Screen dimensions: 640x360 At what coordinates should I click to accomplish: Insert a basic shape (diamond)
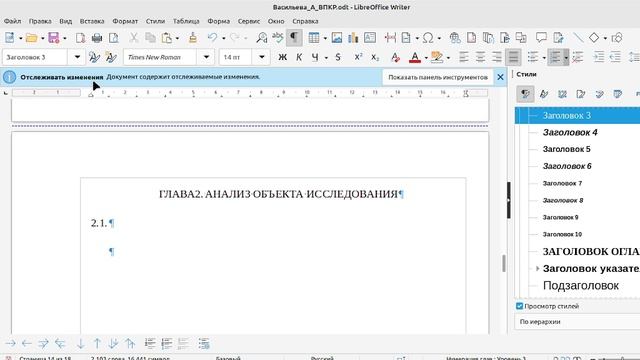[x=594, y=38]
